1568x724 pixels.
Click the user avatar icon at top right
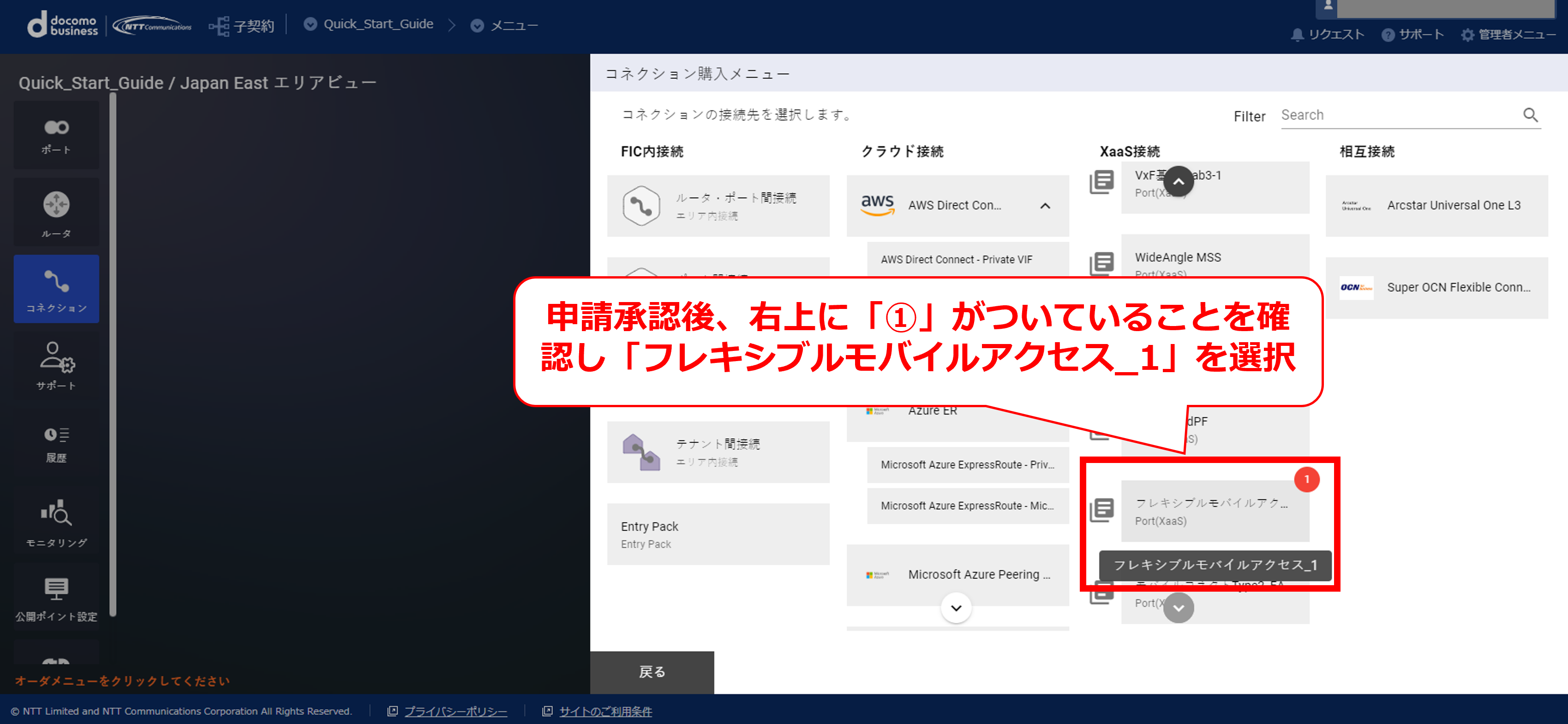[1328, 6]
